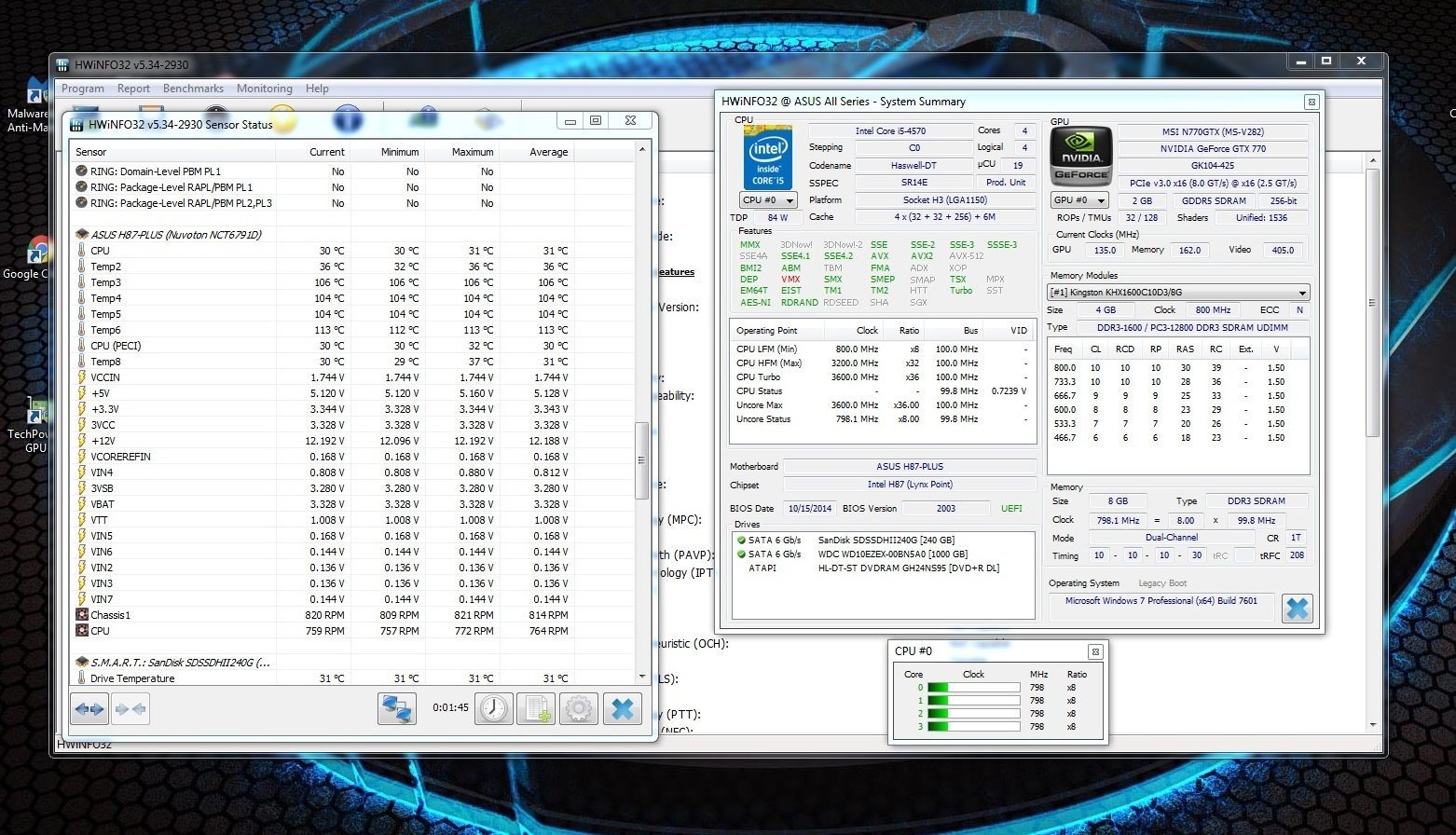Close Sensor Status using the blue X button
Viewport: 1456px width, 835px height.
[623, 709]
